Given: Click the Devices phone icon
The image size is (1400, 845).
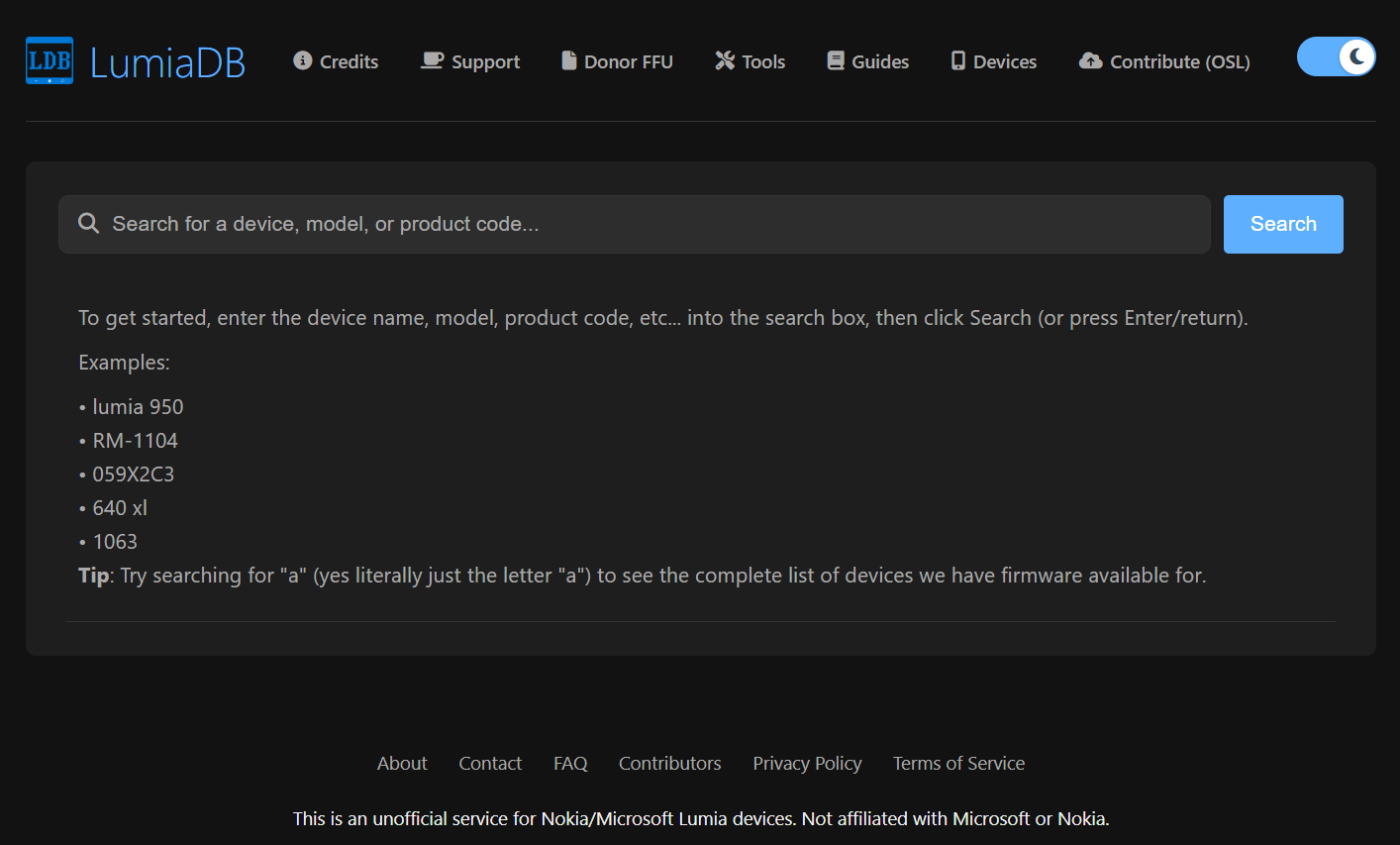Looking at the screenshot, I should pos(958,60).
